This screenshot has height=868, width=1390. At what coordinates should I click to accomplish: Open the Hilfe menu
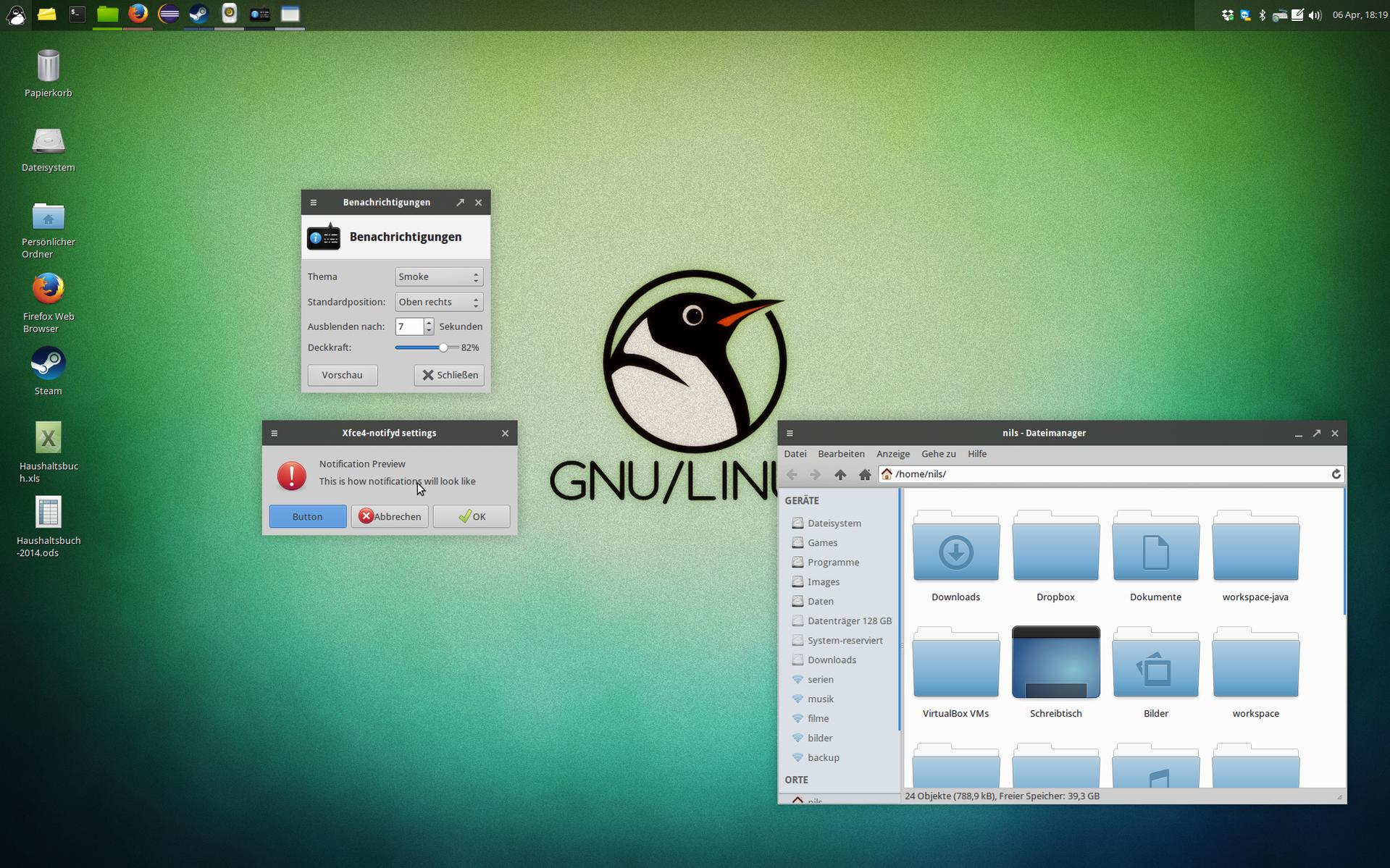click(x=976, y=454)
